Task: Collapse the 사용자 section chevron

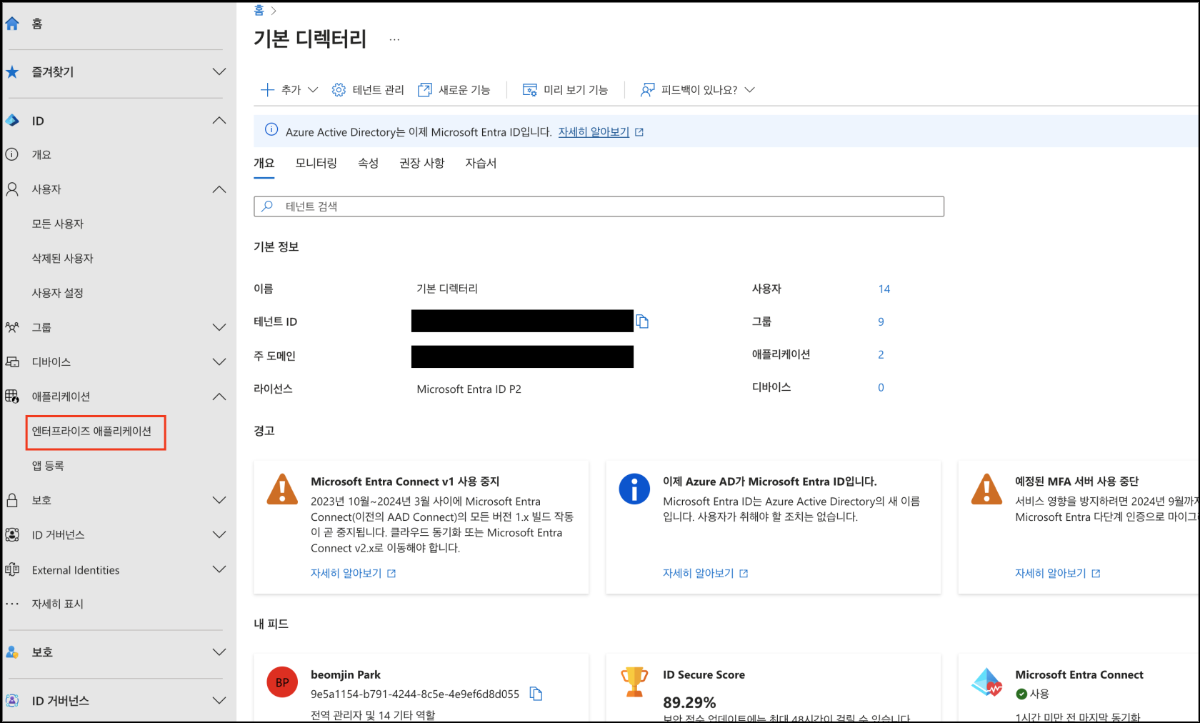Action: [x=220, y=189]
